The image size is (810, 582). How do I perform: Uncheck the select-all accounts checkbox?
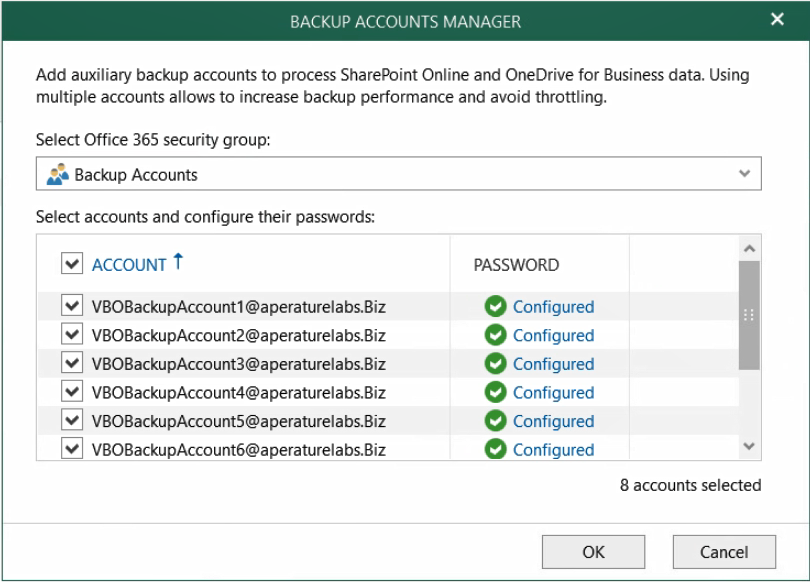coord(72,264)
